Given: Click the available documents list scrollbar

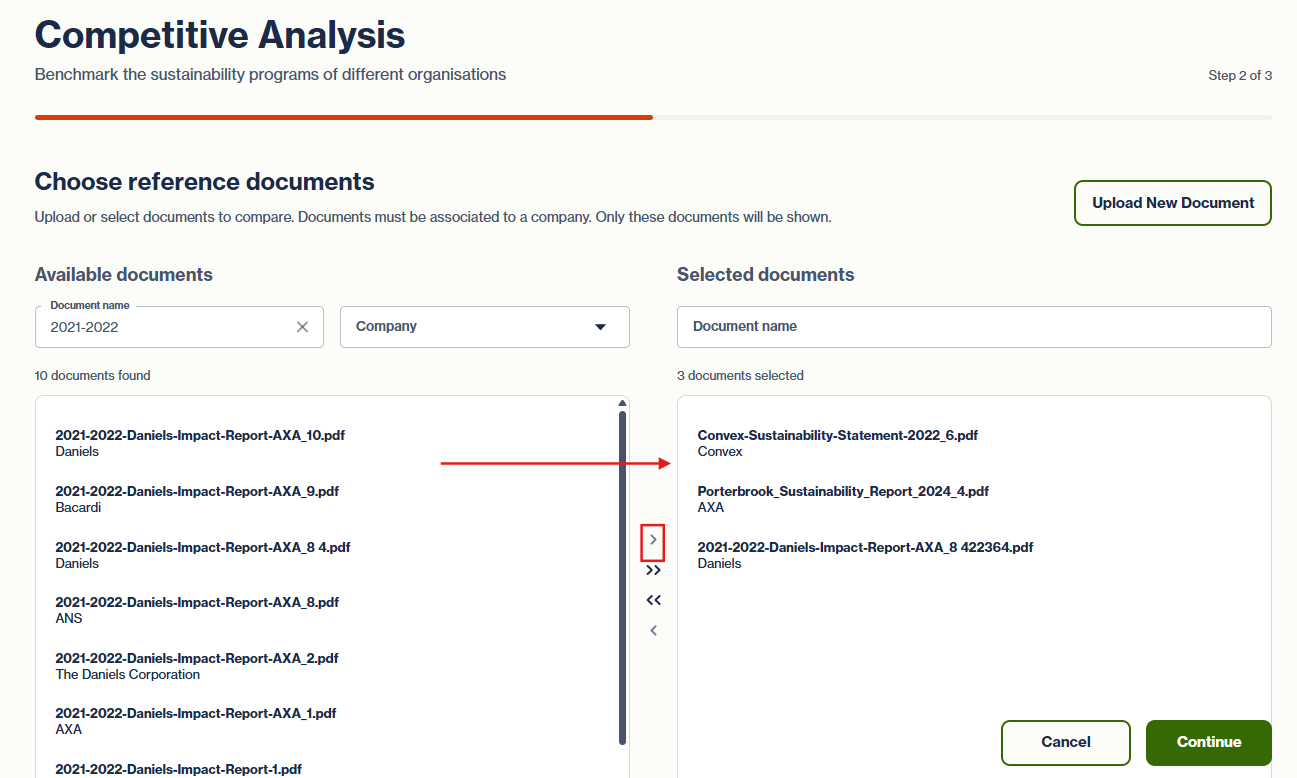Looking at the screenshot, I should [x=622, y=577].
